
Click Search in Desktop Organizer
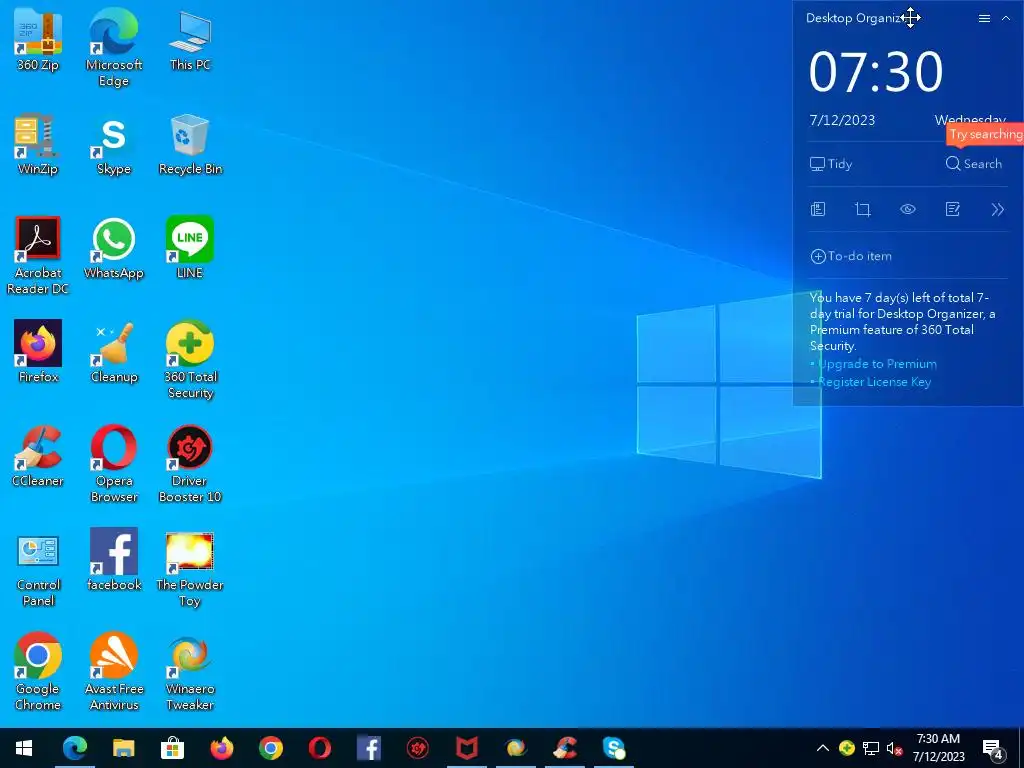click(973, 164)
